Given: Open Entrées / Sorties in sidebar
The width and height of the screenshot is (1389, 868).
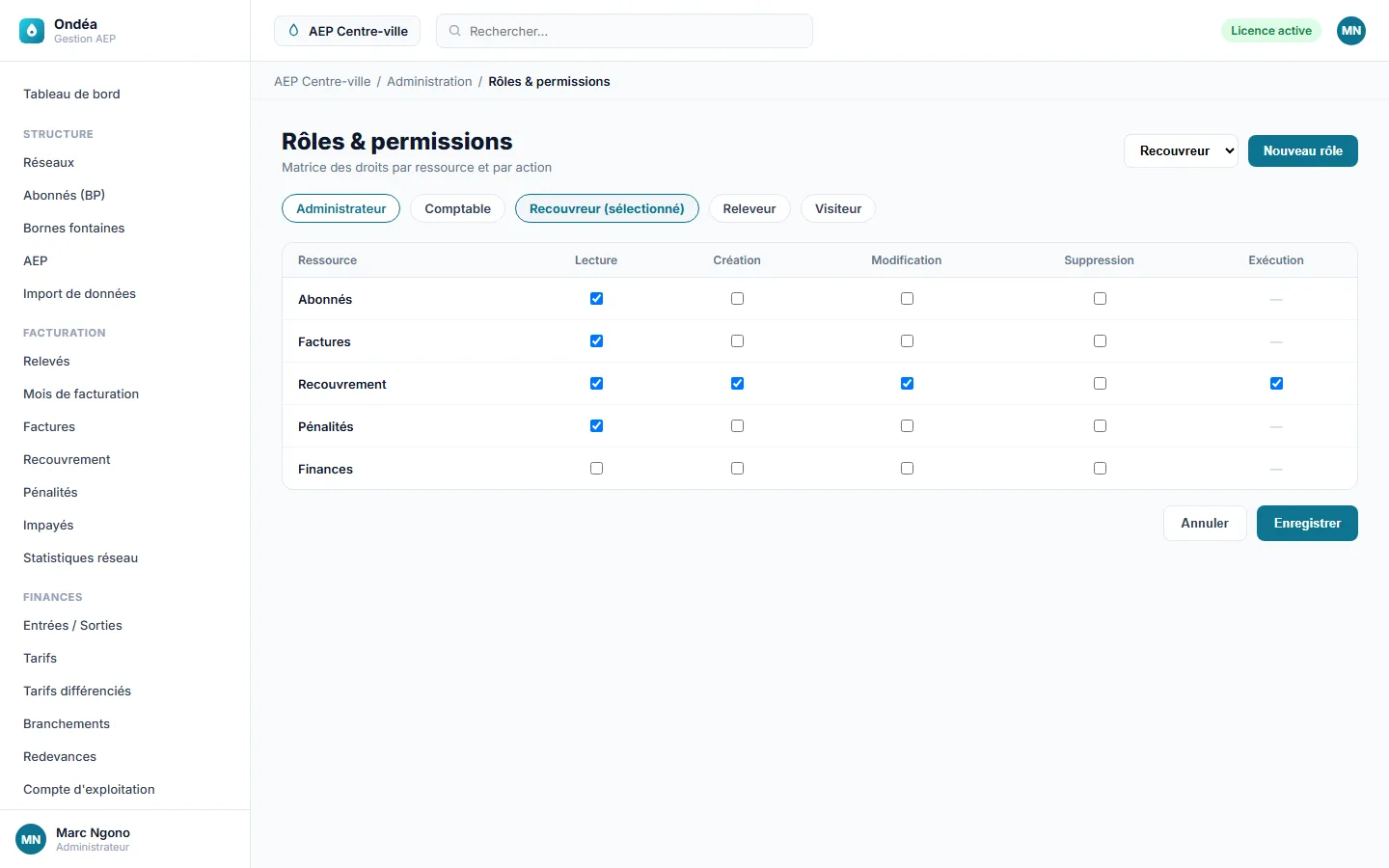Looking at the screenshot, I should (x=125, y=625).
